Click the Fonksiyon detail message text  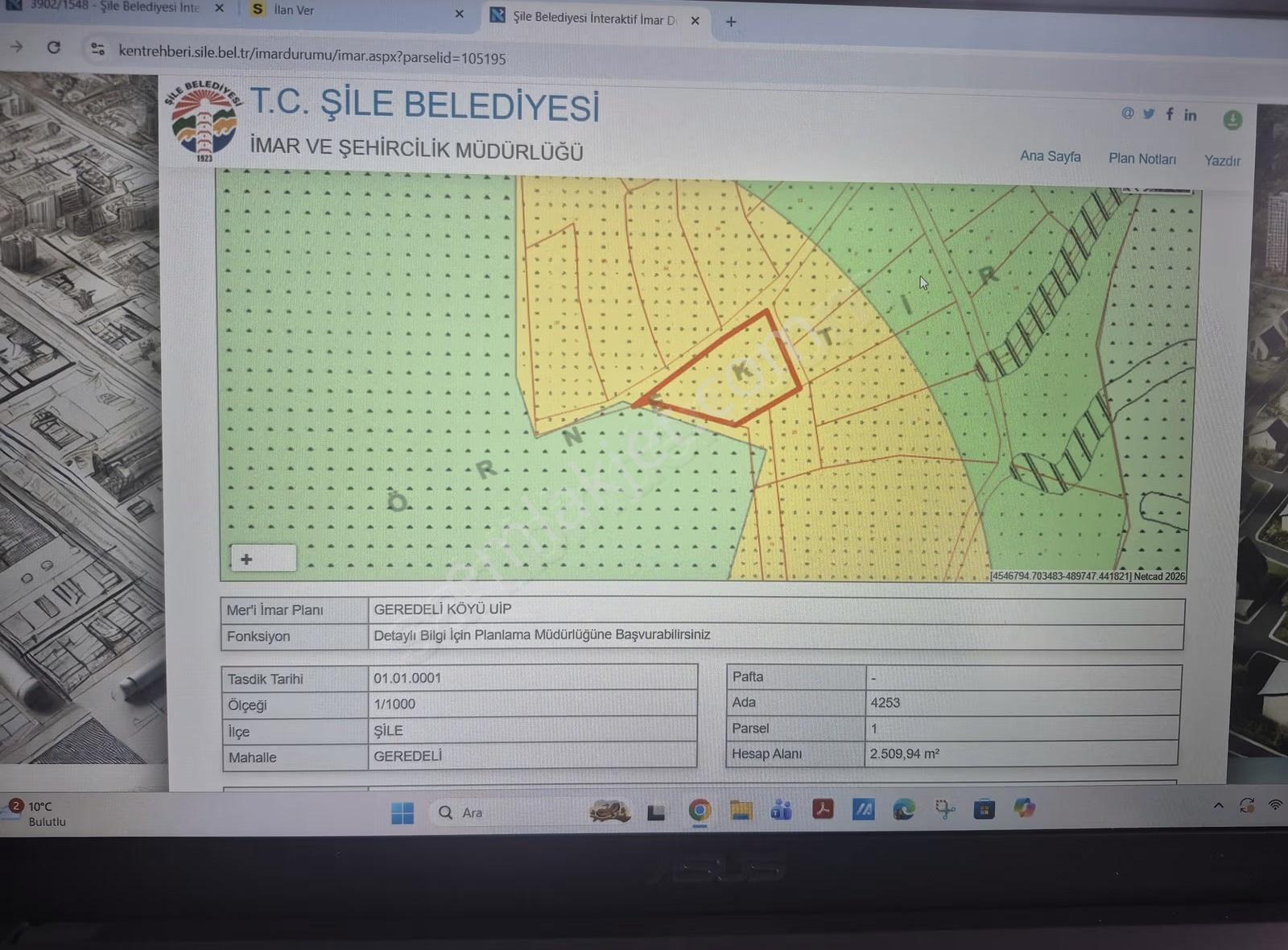pos(542,634)
